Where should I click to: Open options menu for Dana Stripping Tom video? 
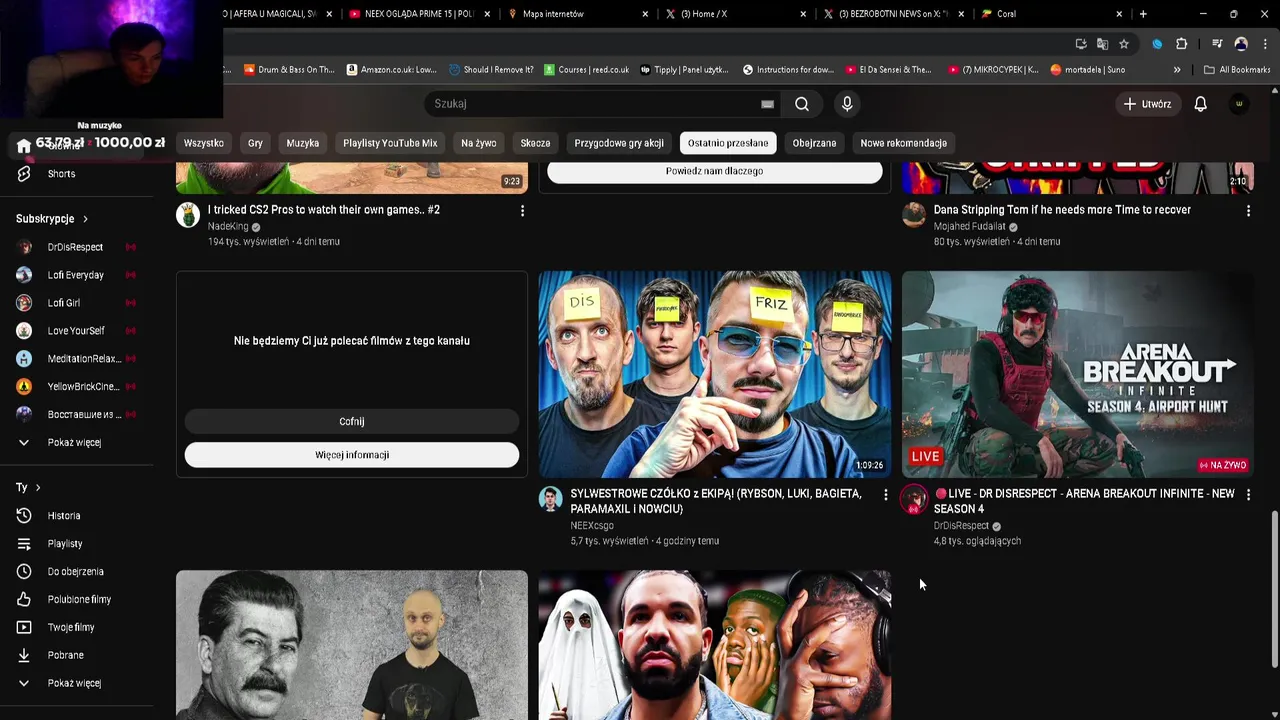(x=1248, y=211)
